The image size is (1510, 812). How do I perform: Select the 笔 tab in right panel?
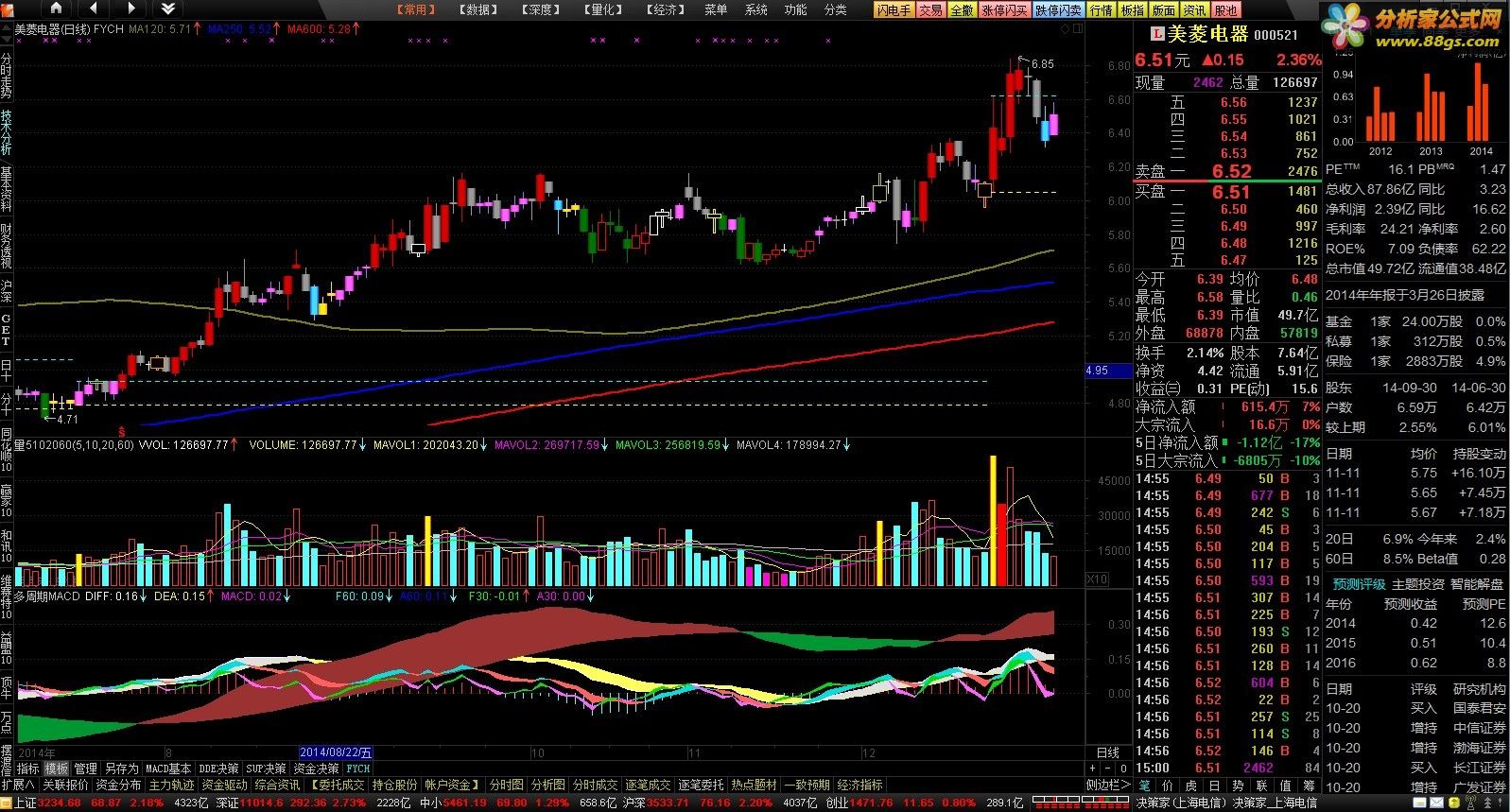pyautogui.click(x=1144, y=785)
